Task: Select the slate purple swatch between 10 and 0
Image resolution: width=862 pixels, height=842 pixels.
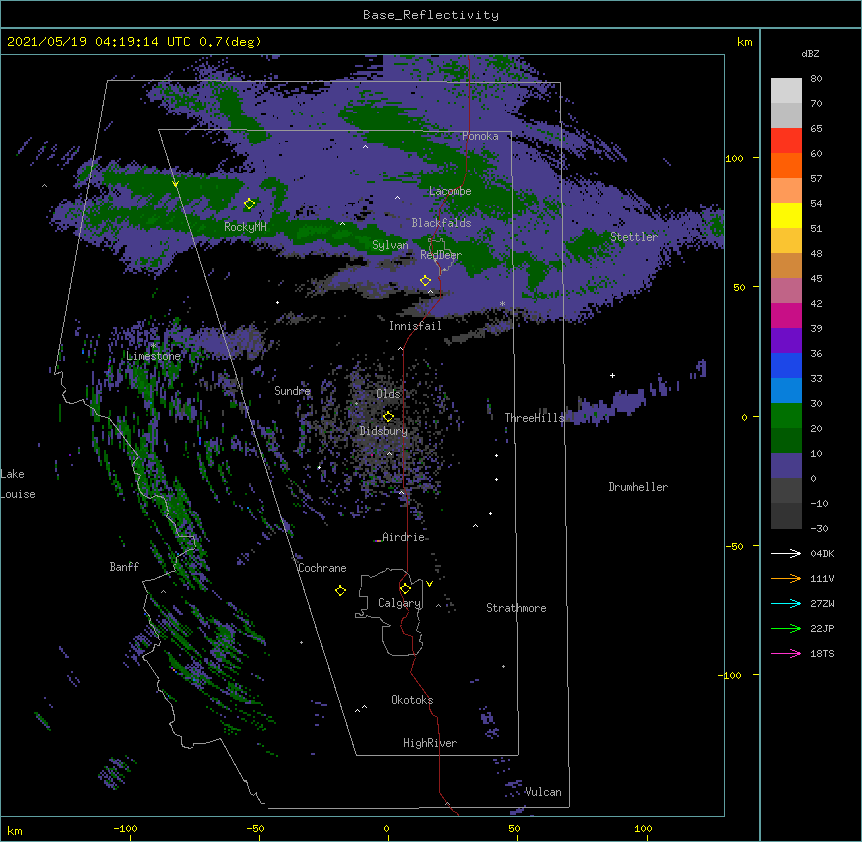Action: (x=786, y=466)
